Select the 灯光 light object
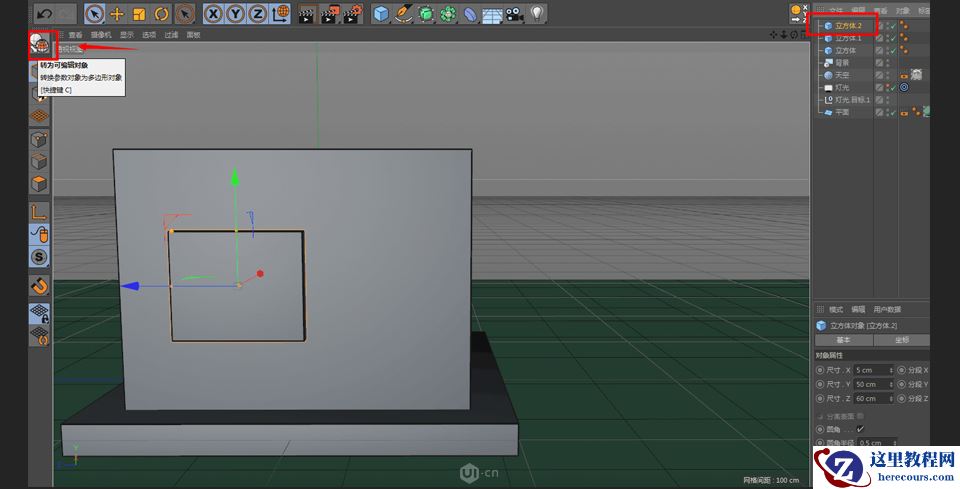The image size is (960, 489). [842, 88]
